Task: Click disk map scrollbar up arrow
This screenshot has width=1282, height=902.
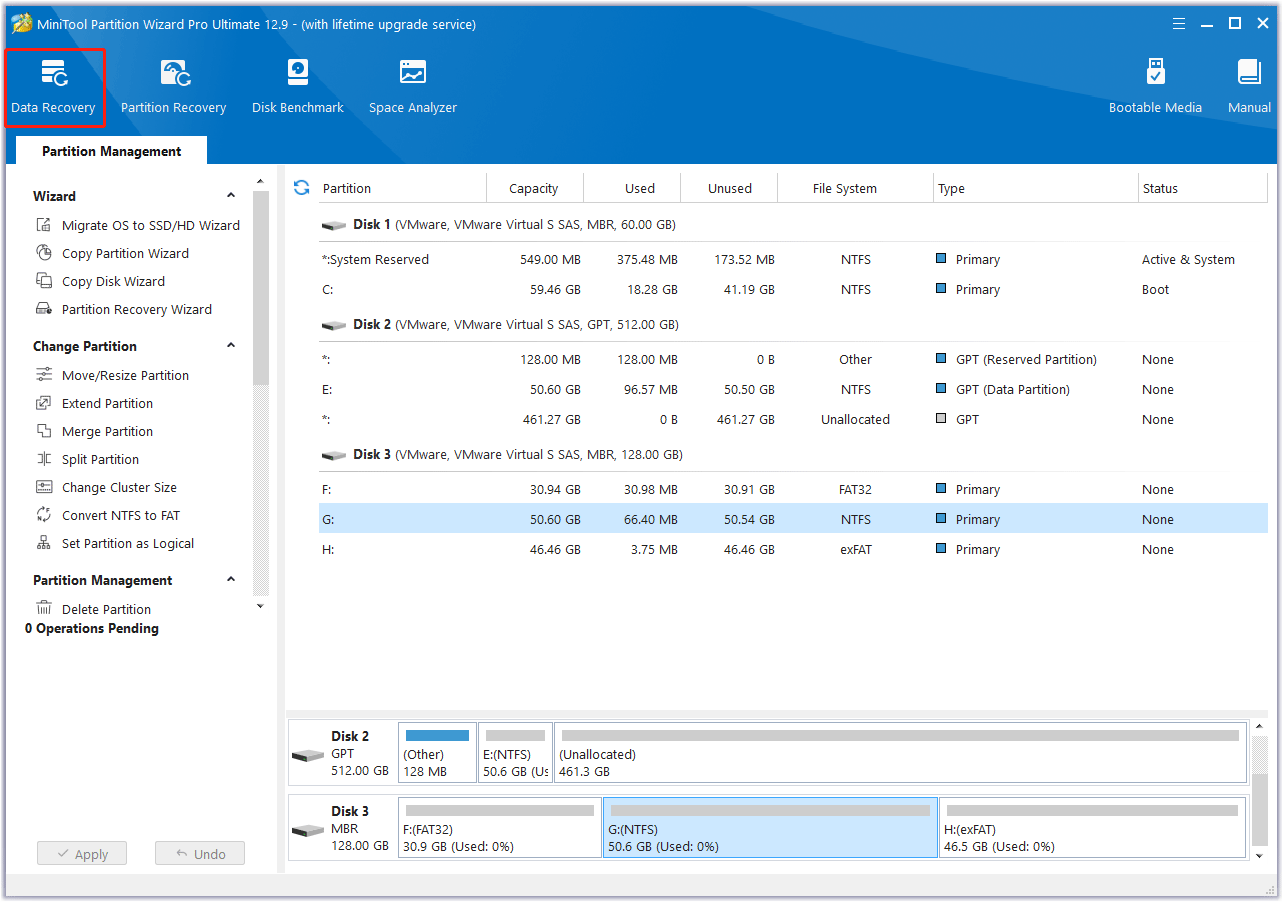Action: point(1259,727)
